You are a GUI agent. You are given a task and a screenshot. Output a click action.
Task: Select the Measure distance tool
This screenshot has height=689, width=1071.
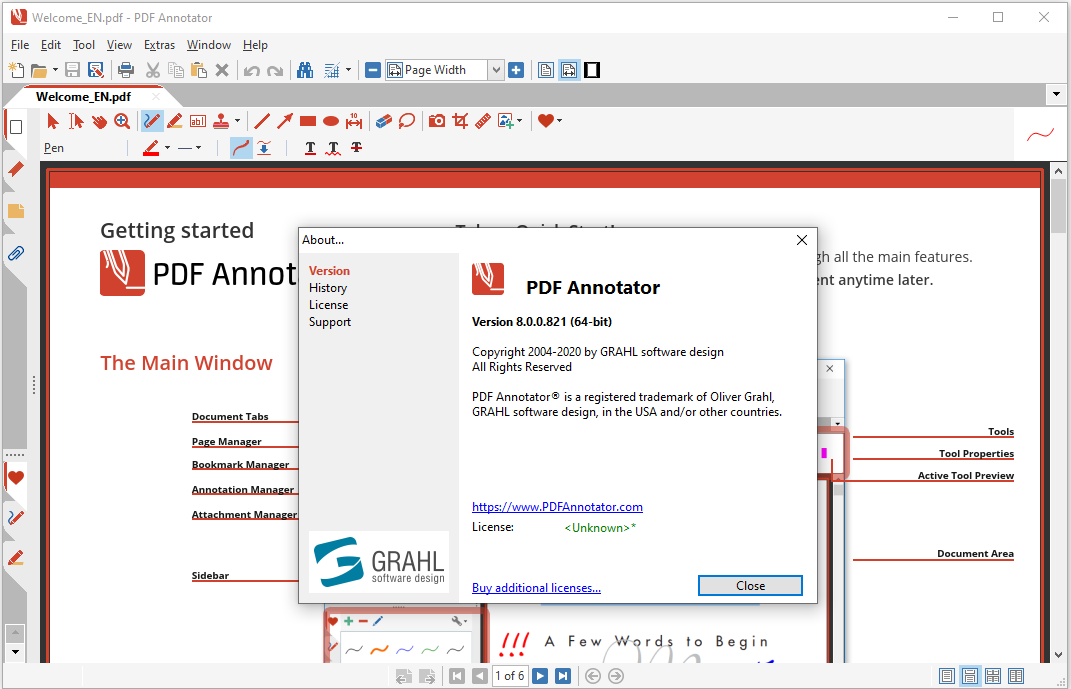click(x=354, y=122)
